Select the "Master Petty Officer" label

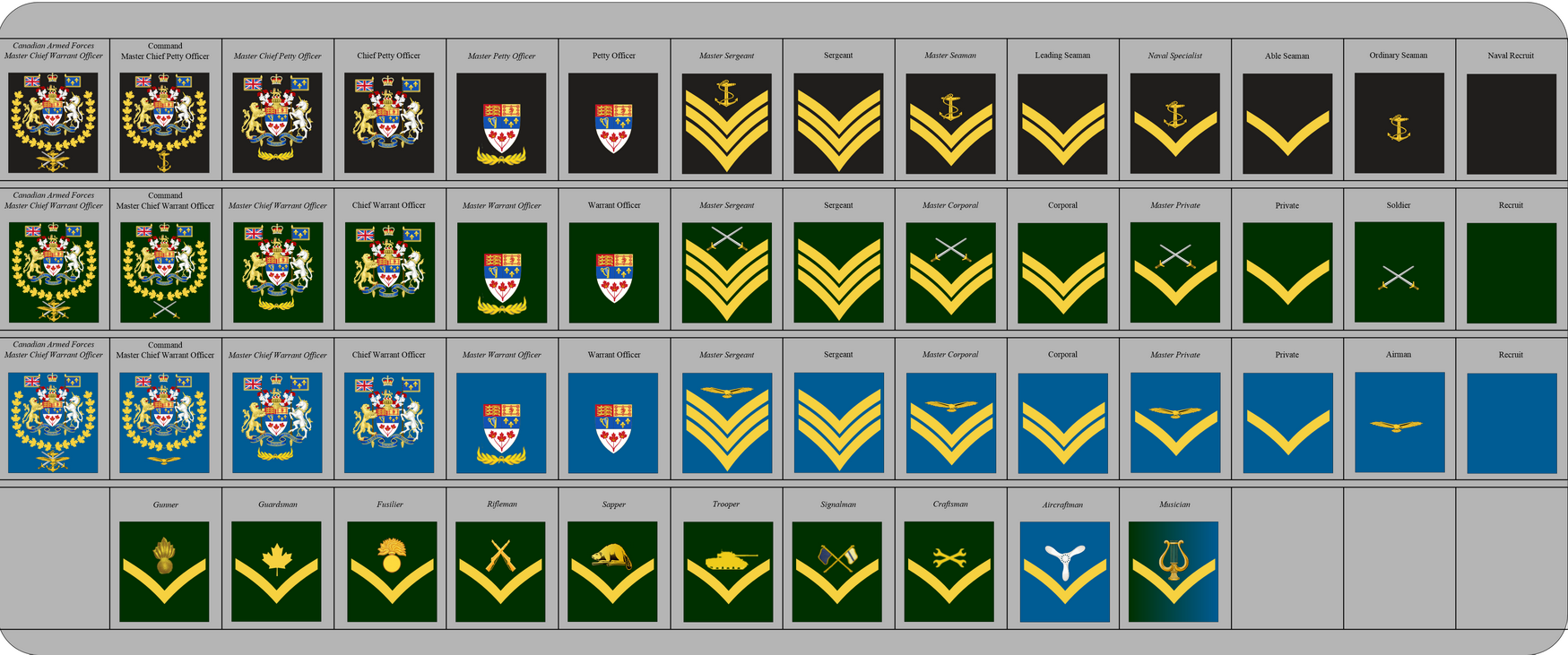click(x=501, y=56)
